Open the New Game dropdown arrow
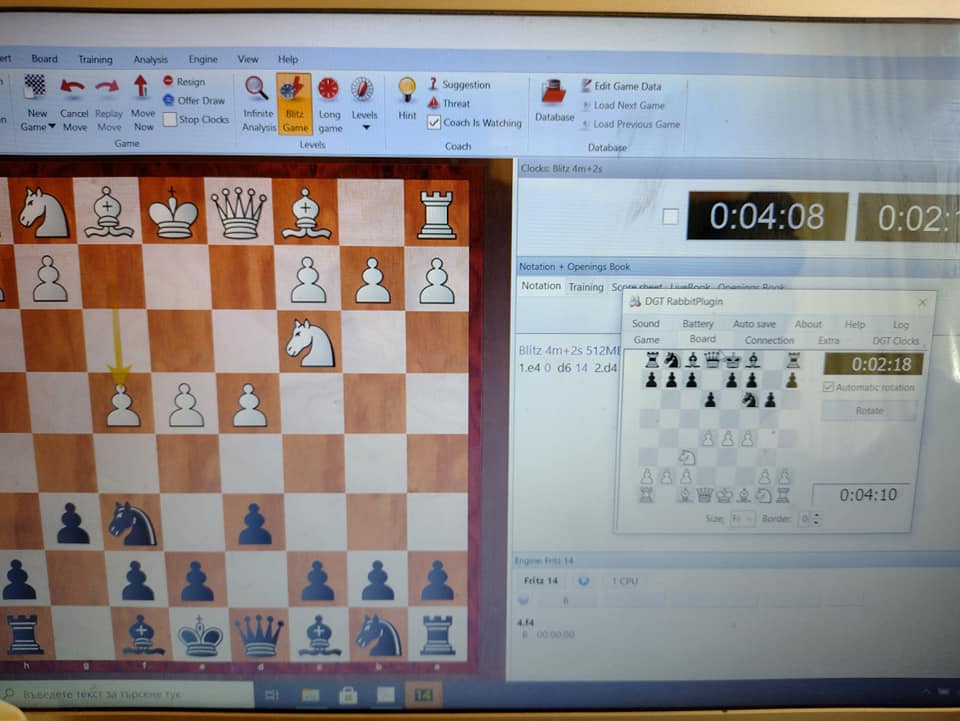Viewport: 960px width, 721px height. point(52,128)
